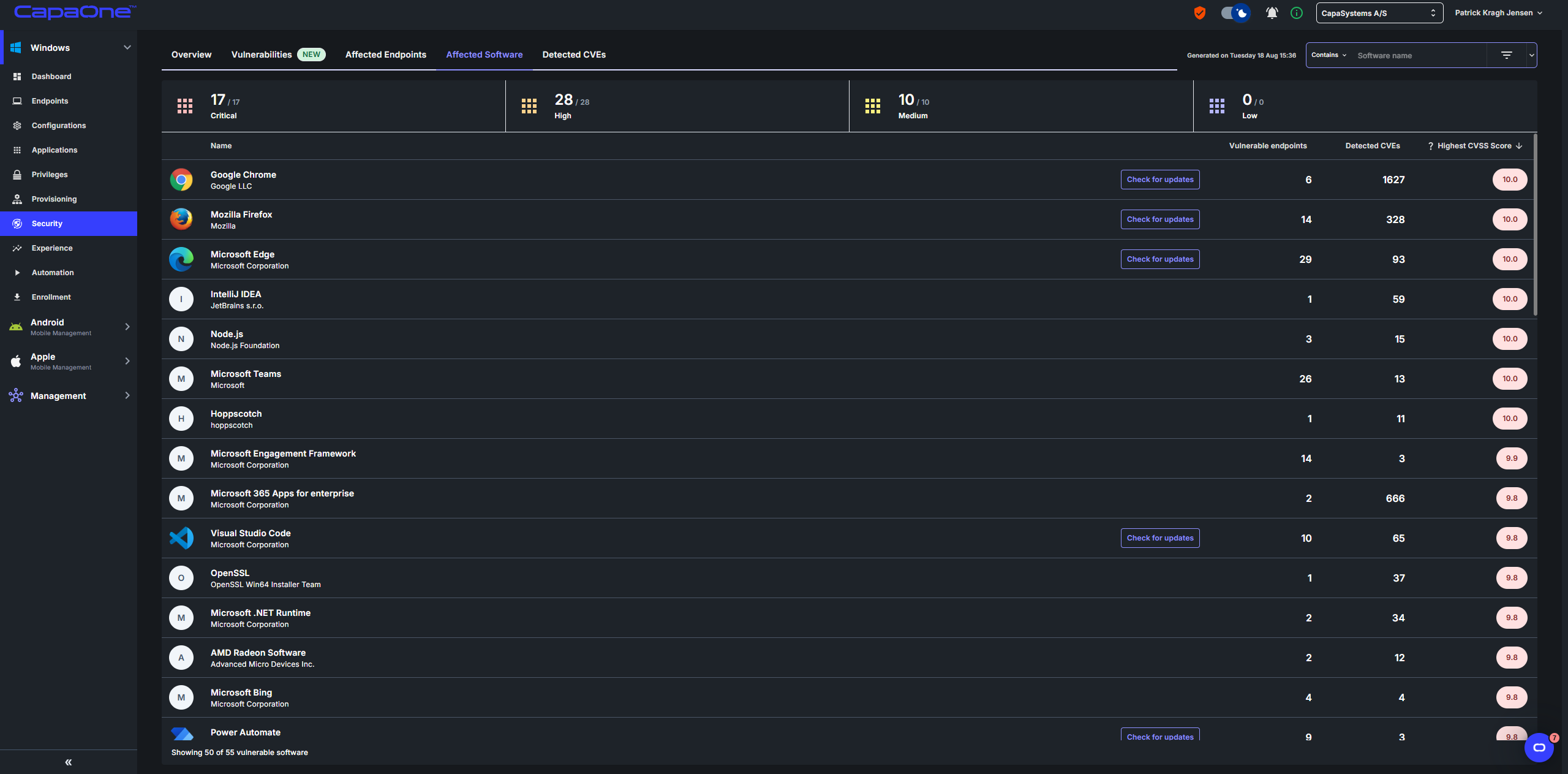Click the Visual Studio Code icon
The image size is (1568, 774).
(x=181, y=538)
